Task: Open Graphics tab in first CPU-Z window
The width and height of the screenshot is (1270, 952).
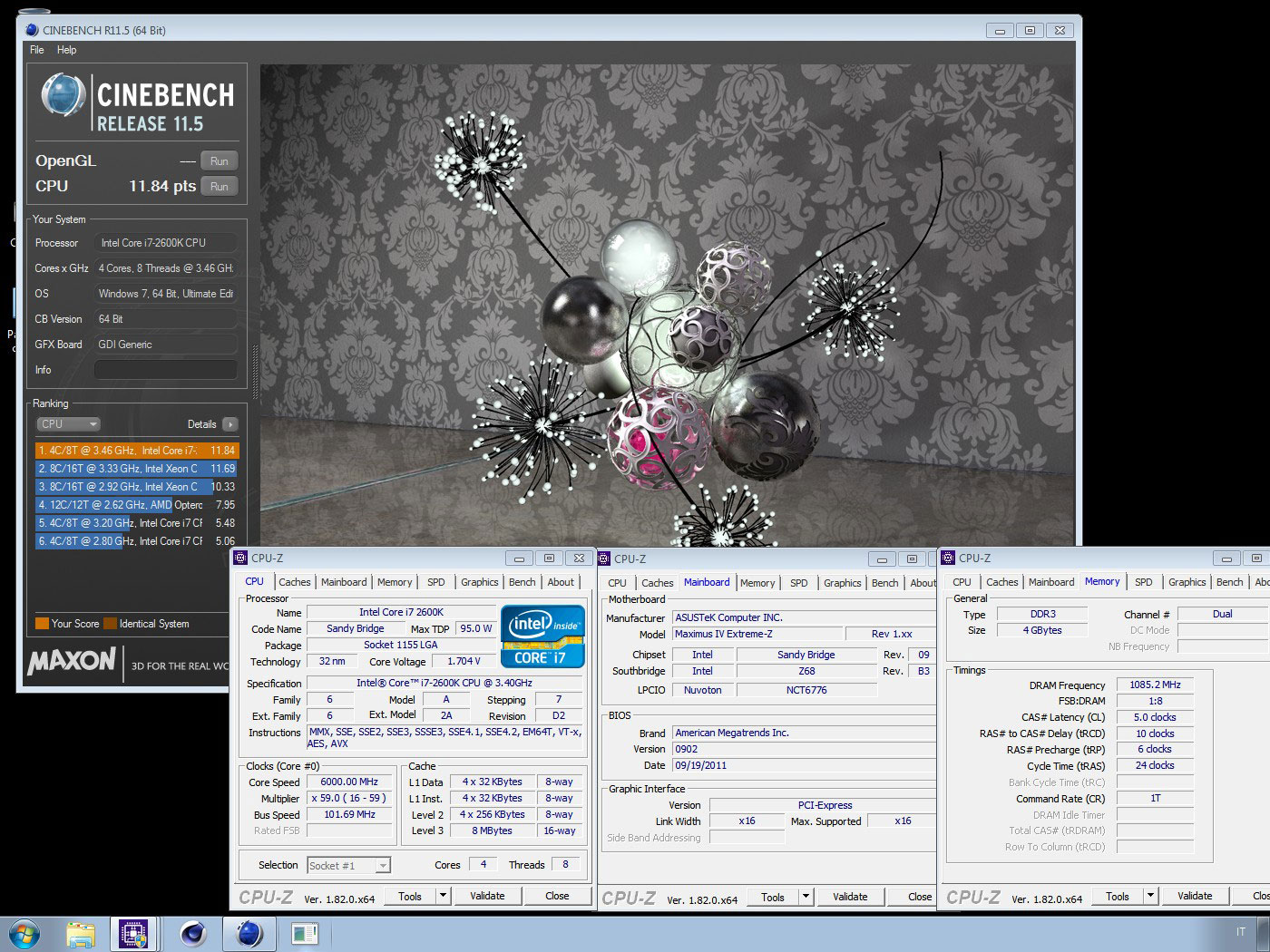Action: coord(480,582)
